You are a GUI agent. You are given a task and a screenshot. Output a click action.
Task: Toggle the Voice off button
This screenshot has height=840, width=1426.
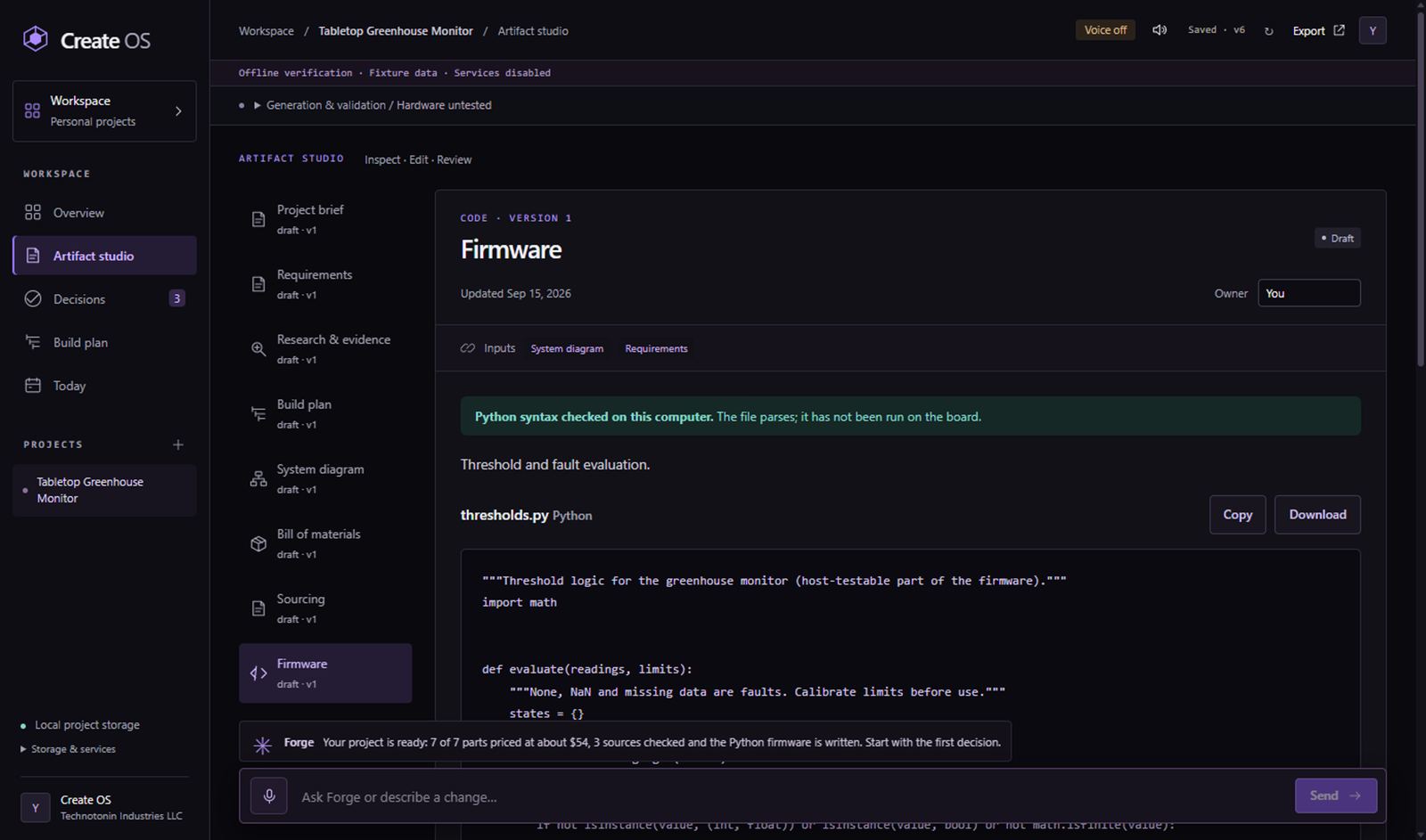pos(1105,30)
